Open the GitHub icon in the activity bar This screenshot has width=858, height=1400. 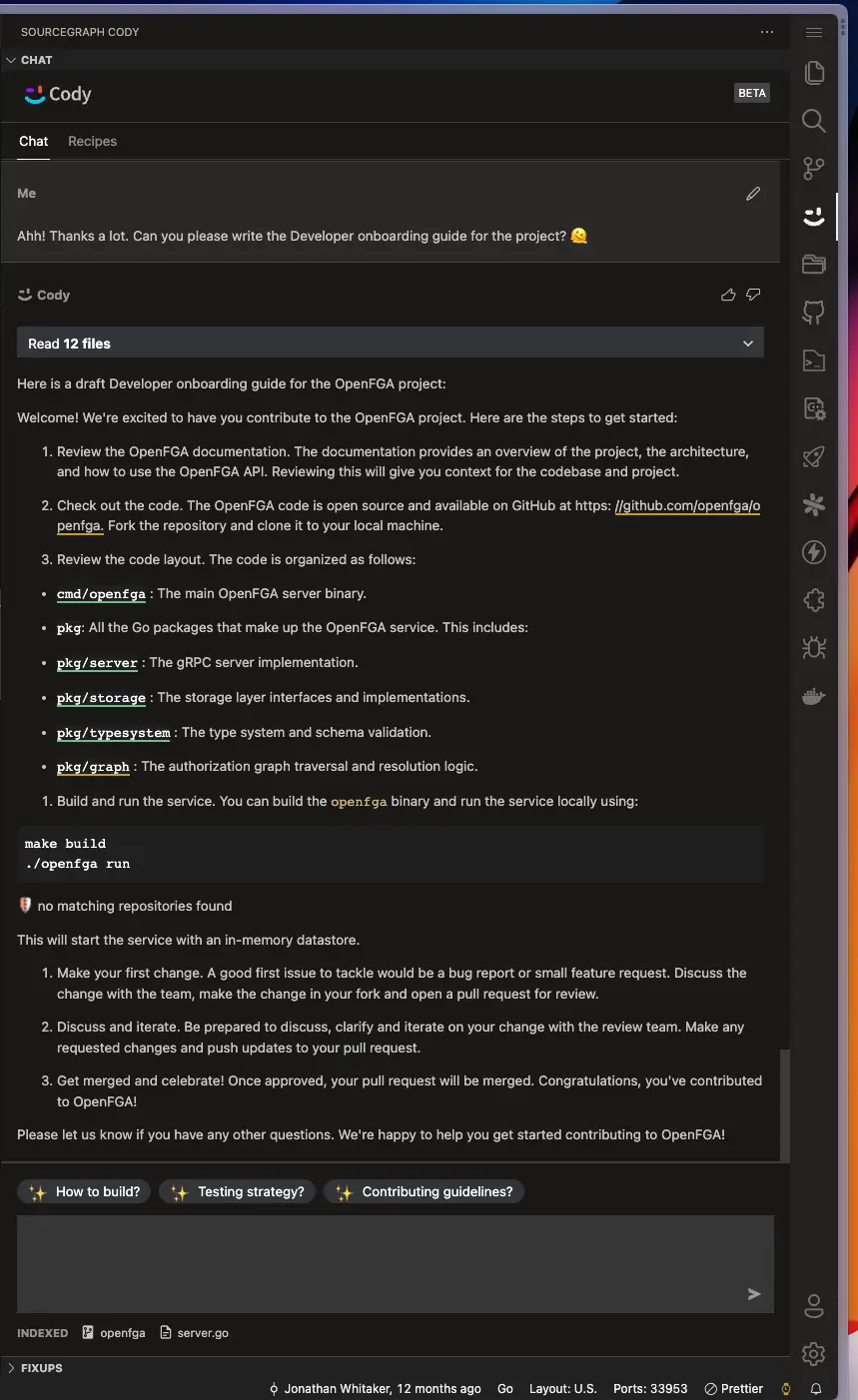[x=814, y=313]
